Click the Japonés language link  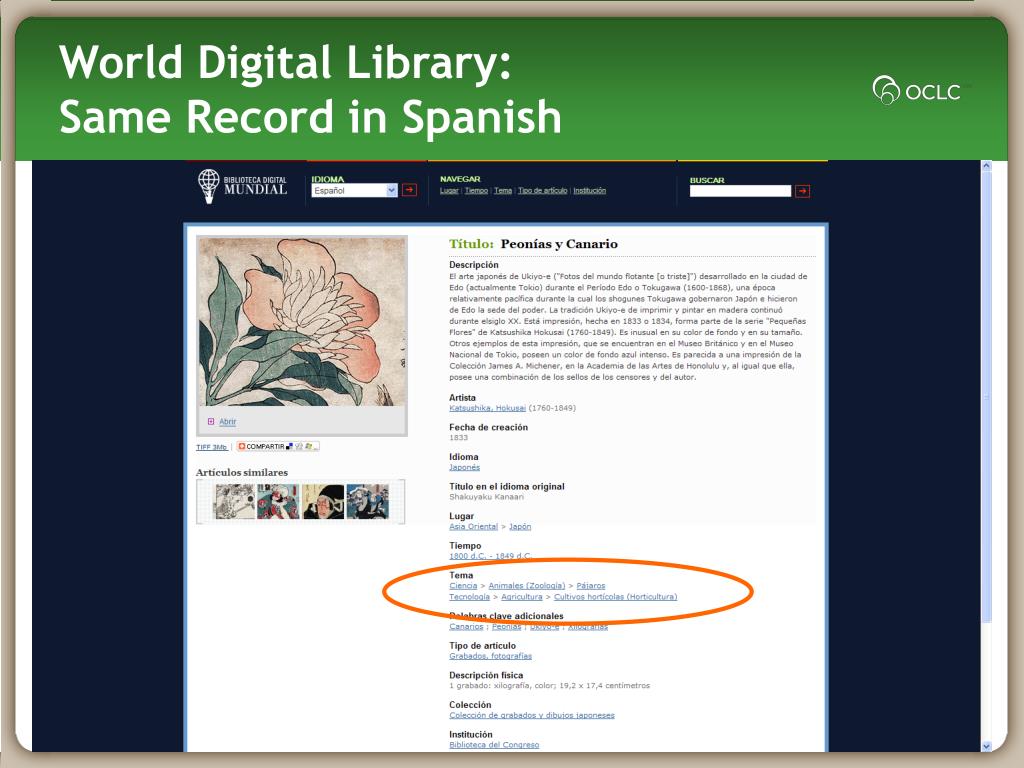click(464, 468)
